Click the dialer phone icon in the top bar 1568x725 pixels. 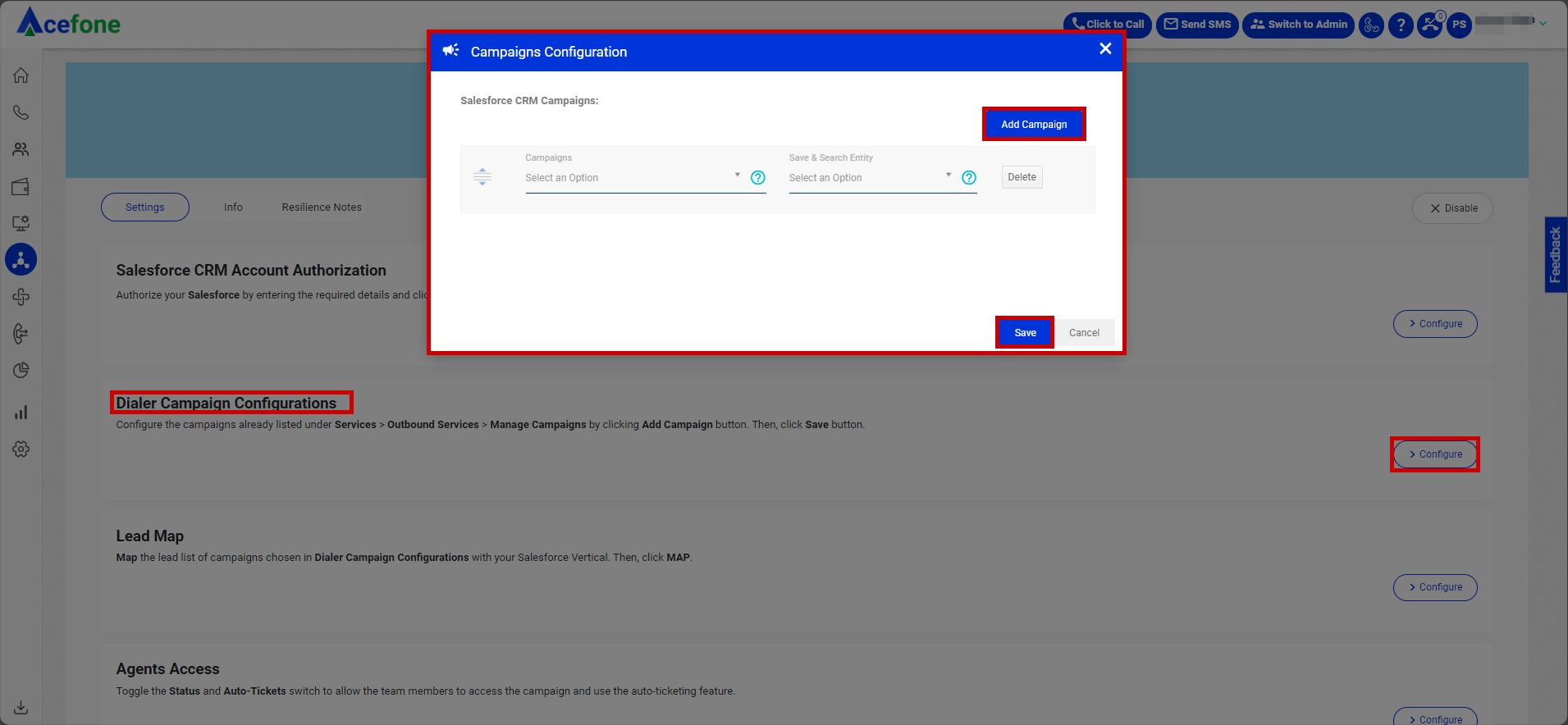tap(1371, 25)
